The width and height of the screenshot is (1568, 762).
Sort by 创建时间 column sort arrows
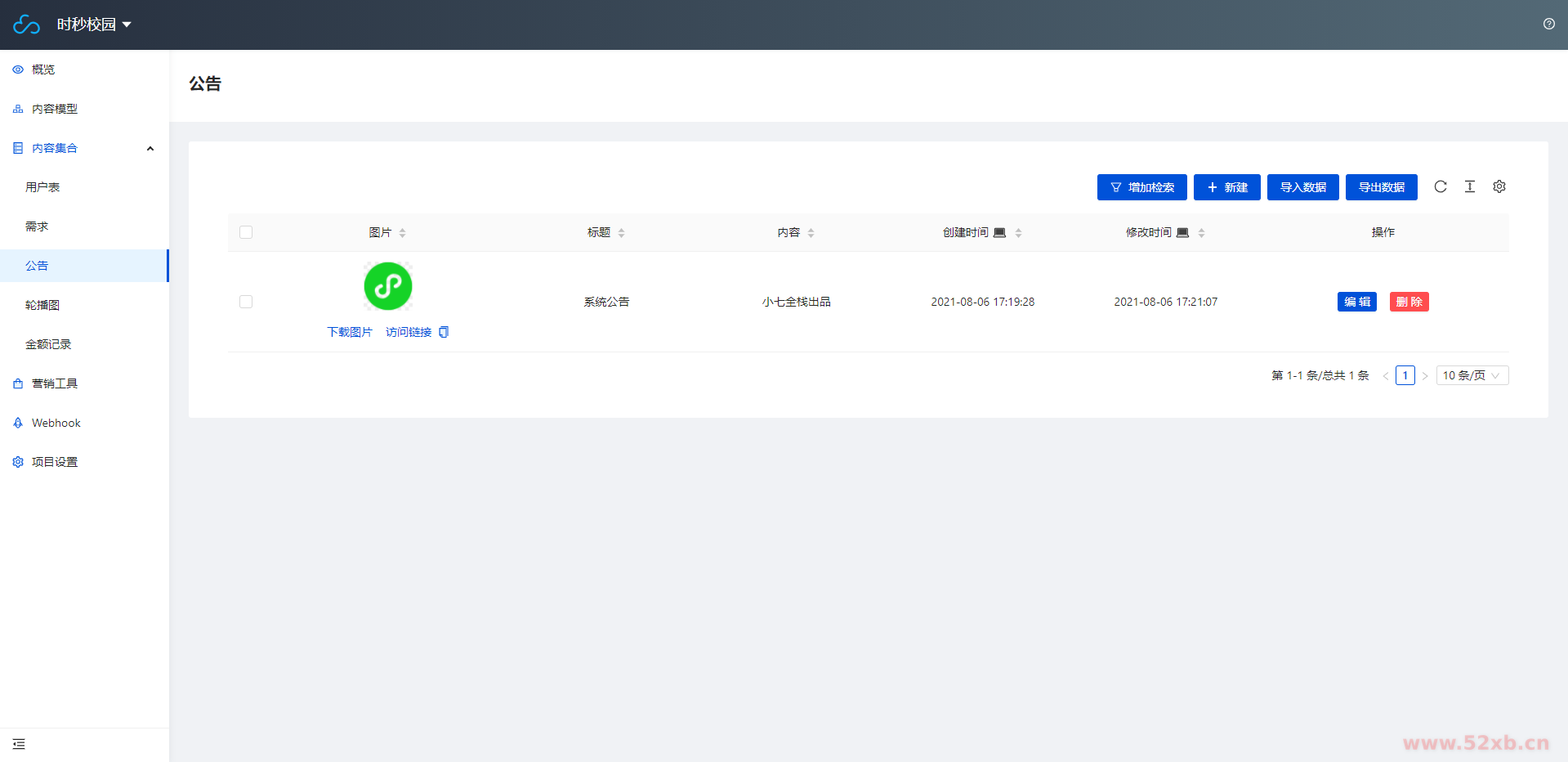[1018, 233]
